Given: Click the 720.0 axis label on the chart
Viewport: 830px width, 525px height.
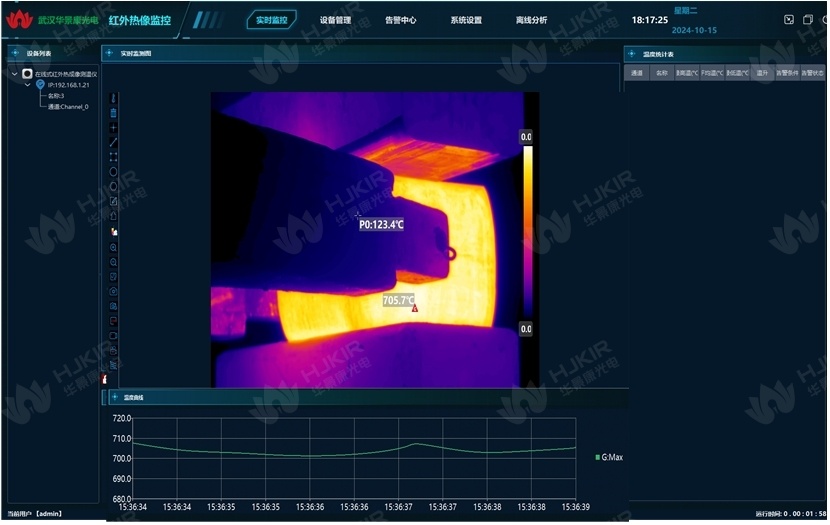Looking at the screenshot, I should (122, 418).
